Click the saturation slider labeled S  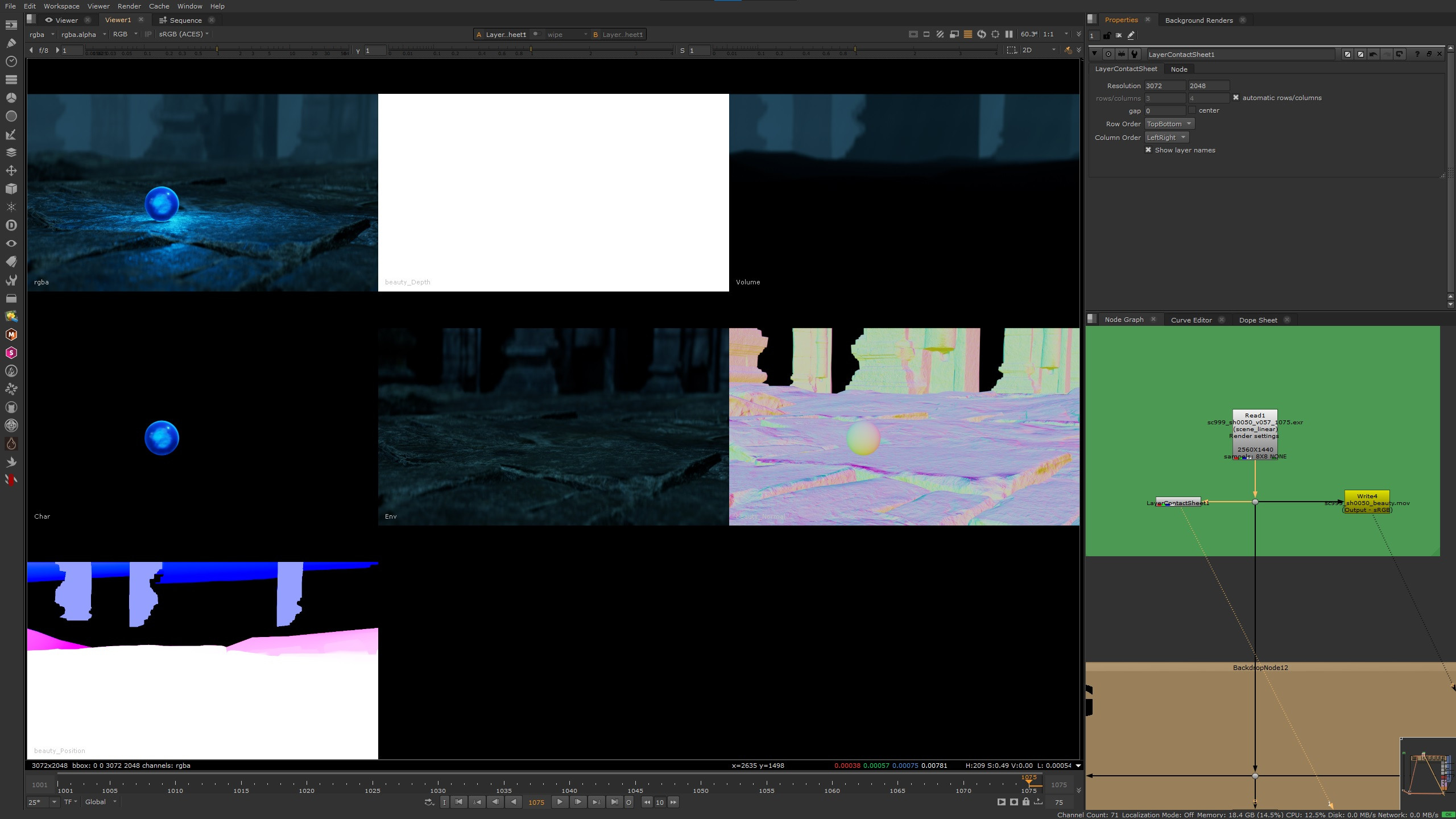pos(855,51)
